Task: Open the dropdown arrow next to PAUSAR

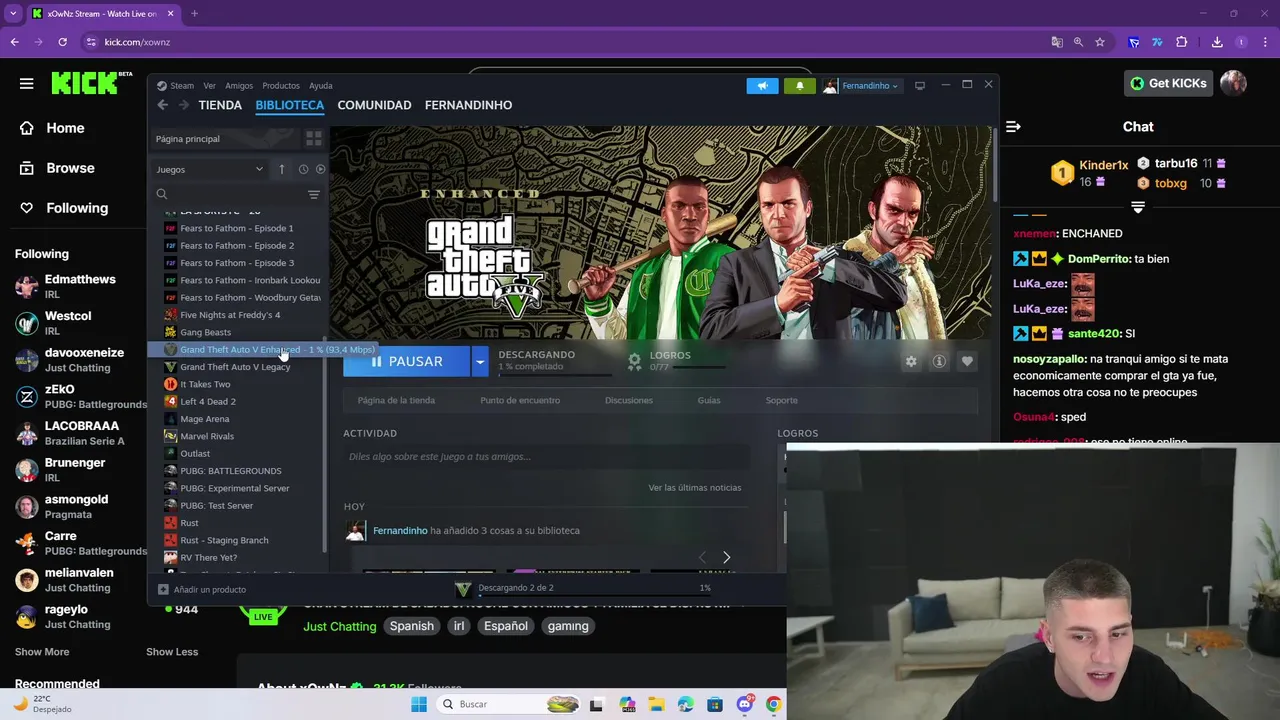Action: [x=480, y=361]
